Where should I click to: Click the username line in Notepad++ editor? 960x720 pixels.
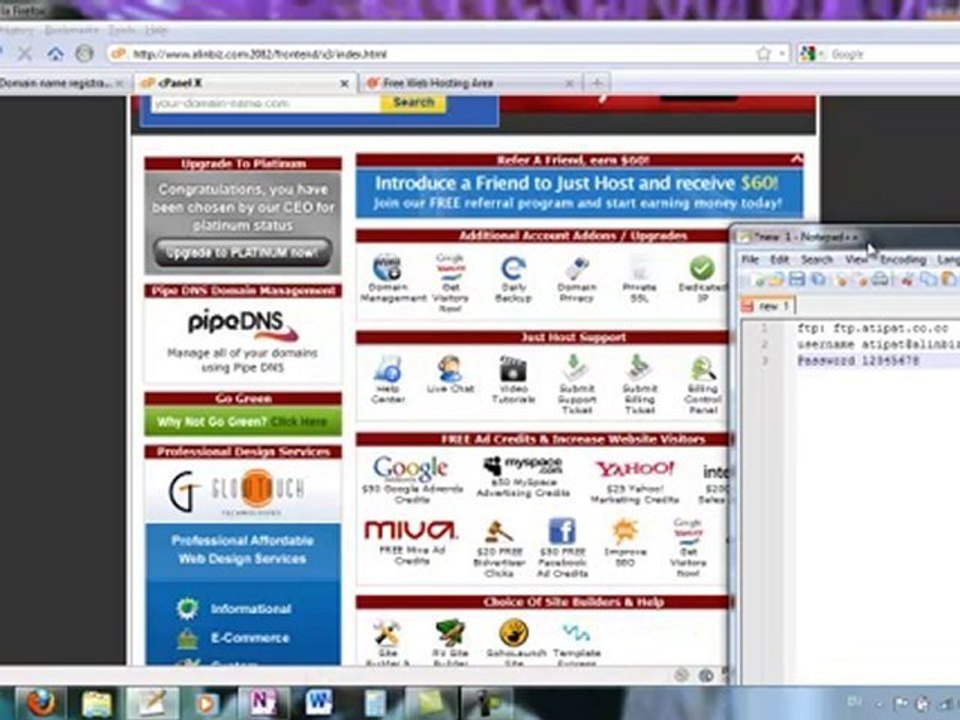878,344
